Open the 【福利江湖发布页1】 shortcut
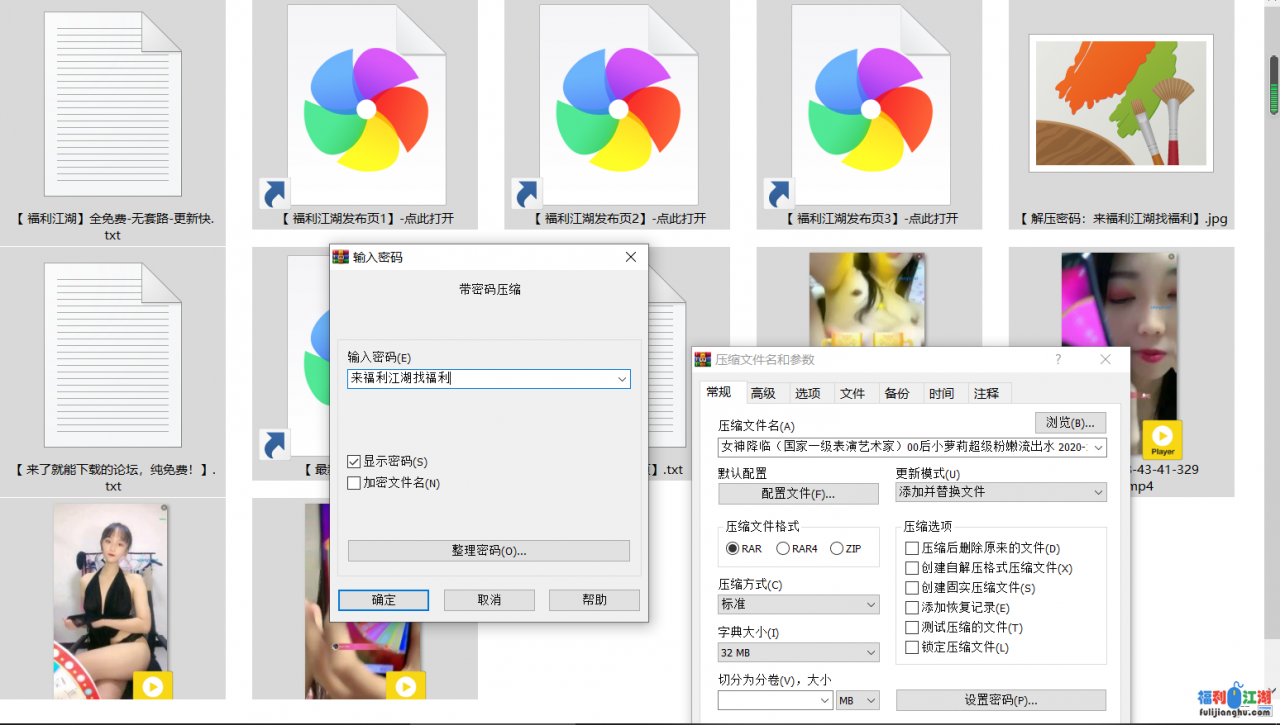This screenshot has width=1280, height=725. pos(364,110)
